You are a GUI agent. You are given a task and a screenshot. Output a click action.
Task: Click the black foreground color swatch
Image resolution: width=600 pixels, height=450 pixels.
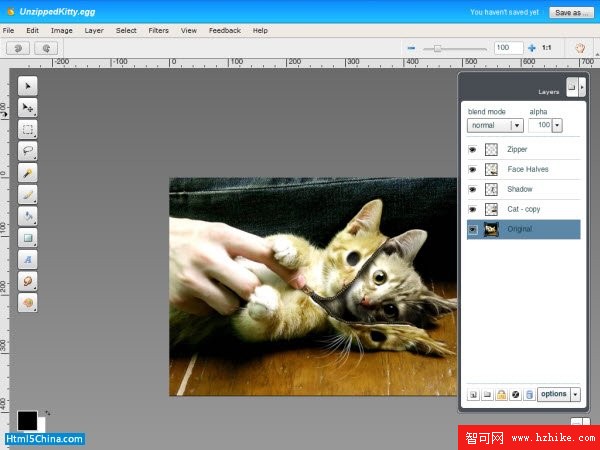pyautogui.click(x=27, y=421)
